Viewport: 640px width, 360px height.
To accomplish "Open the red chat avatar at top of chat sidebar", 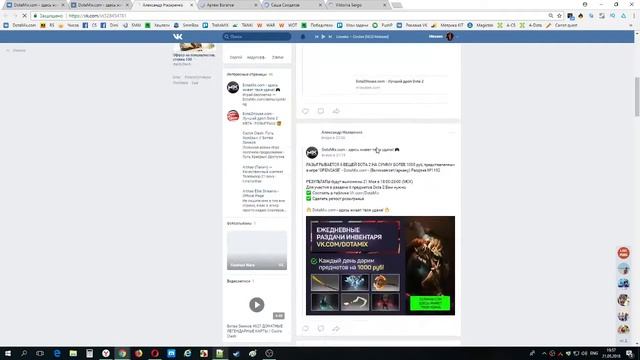I will pyautogui.click(x=623, y=253).
